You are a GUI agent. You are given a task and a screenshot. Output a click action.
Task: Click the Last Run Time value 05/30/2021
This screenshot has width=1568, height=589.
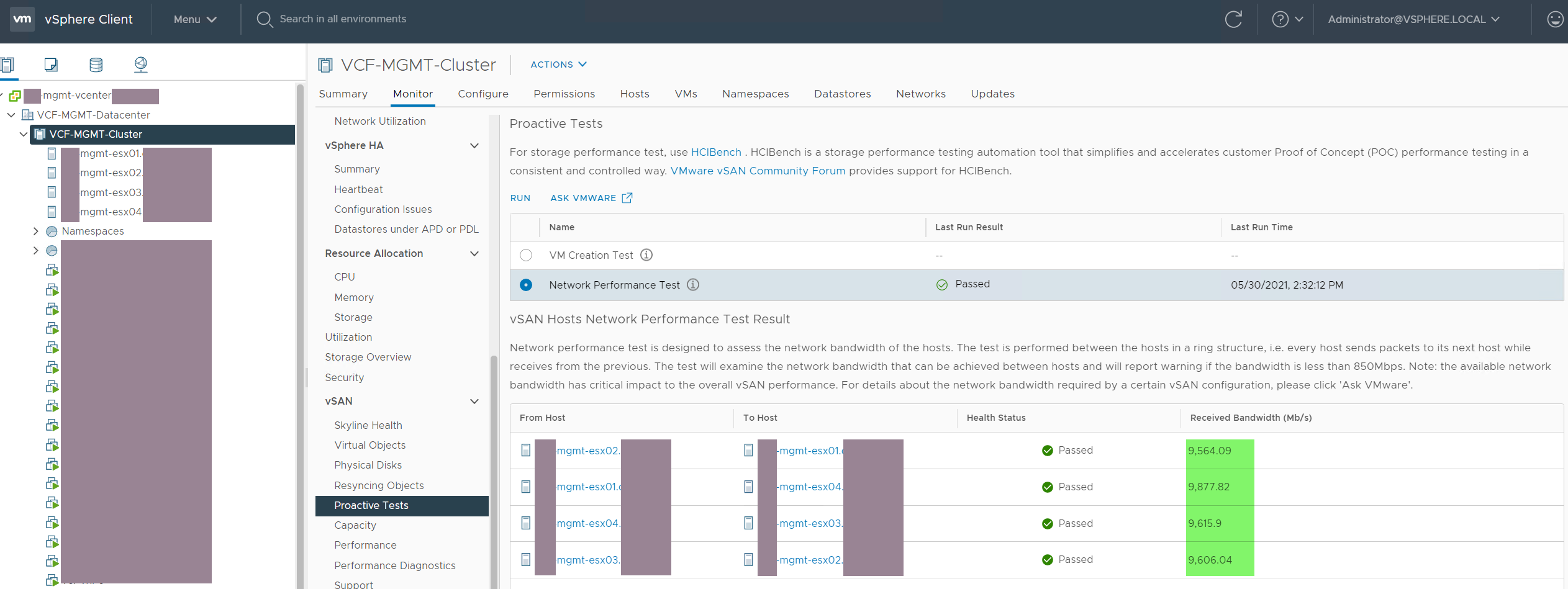pyautogui.click(x=1287, y=285)
